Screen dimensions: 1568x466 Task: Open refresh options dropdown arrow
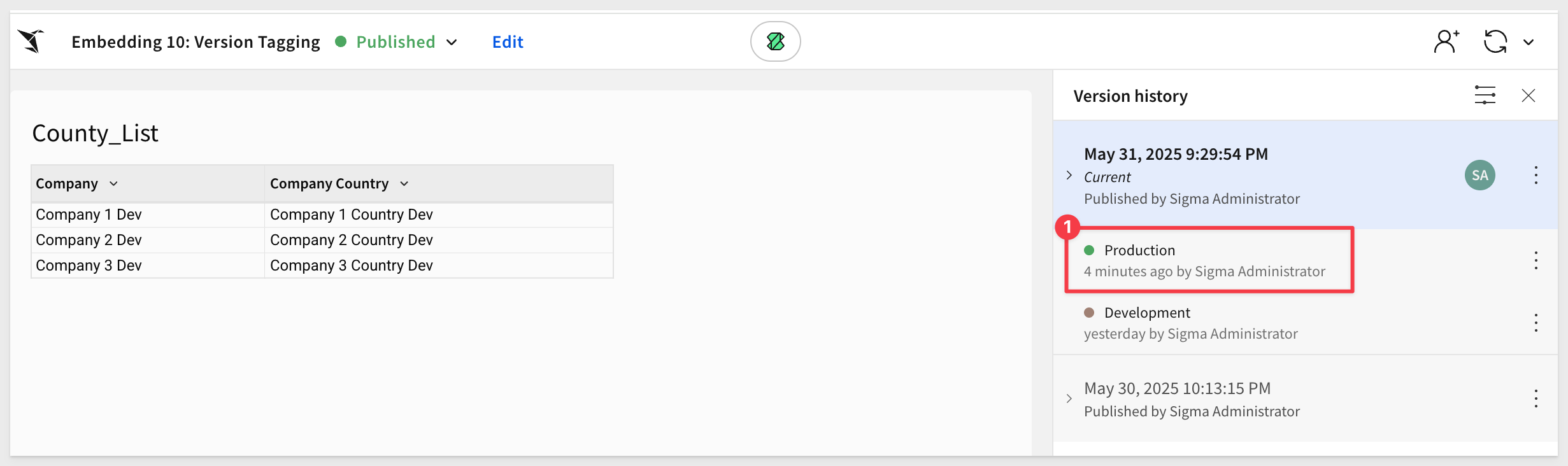[x=1528, y=43]
